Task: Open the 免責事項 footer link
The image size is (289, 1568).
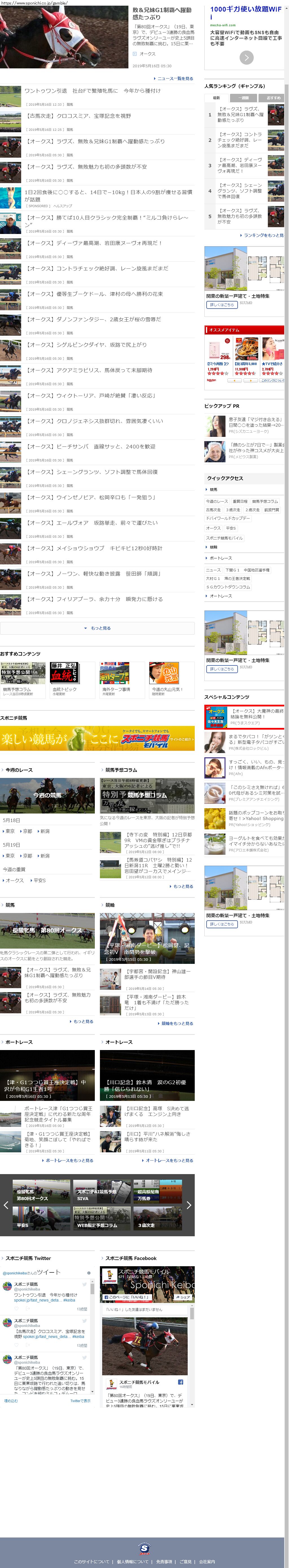Action: [x=164, y=1561]
